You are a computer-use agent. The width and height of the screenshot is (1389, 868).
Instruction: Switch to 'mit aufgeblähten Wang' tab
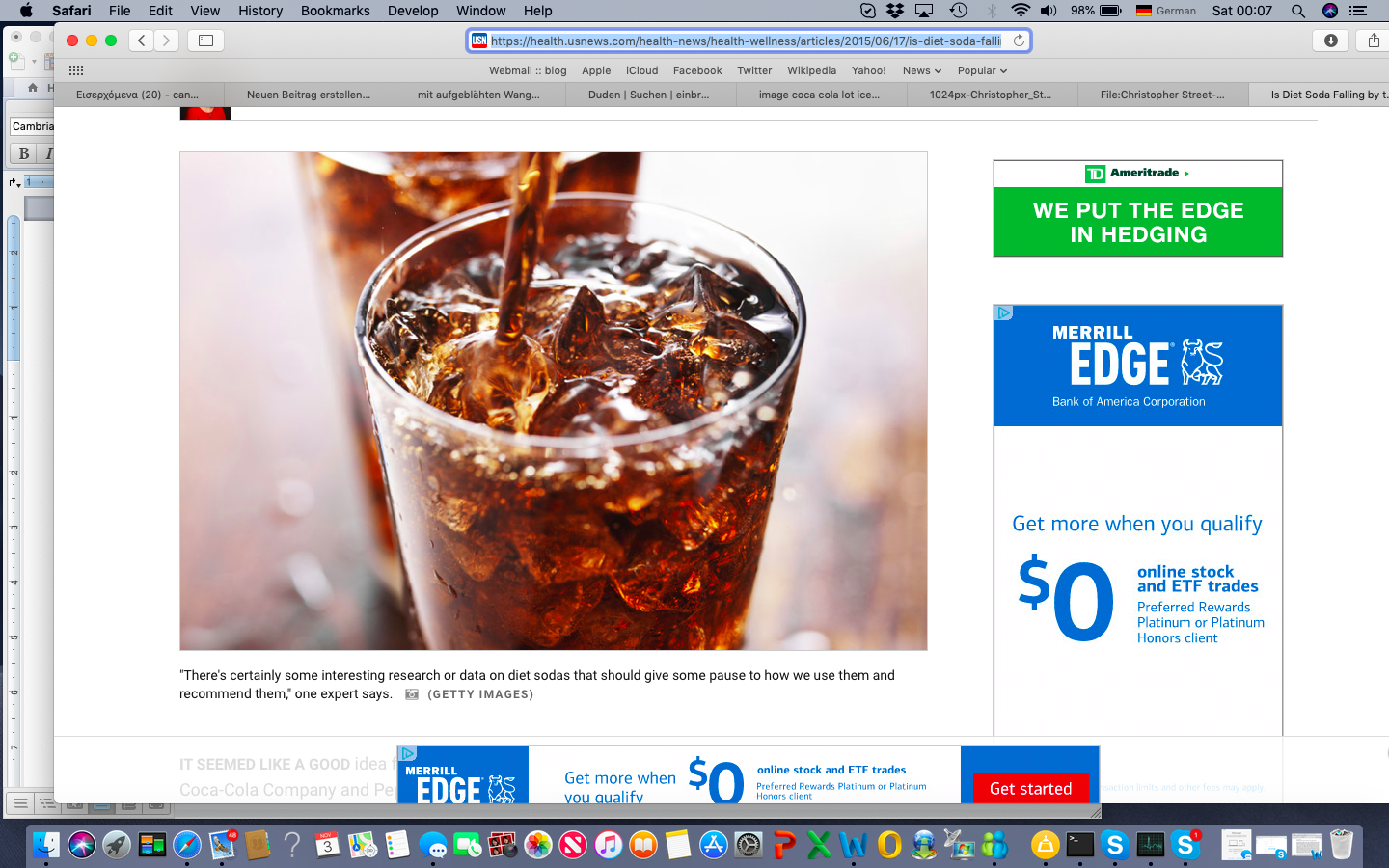pos(478,95)
